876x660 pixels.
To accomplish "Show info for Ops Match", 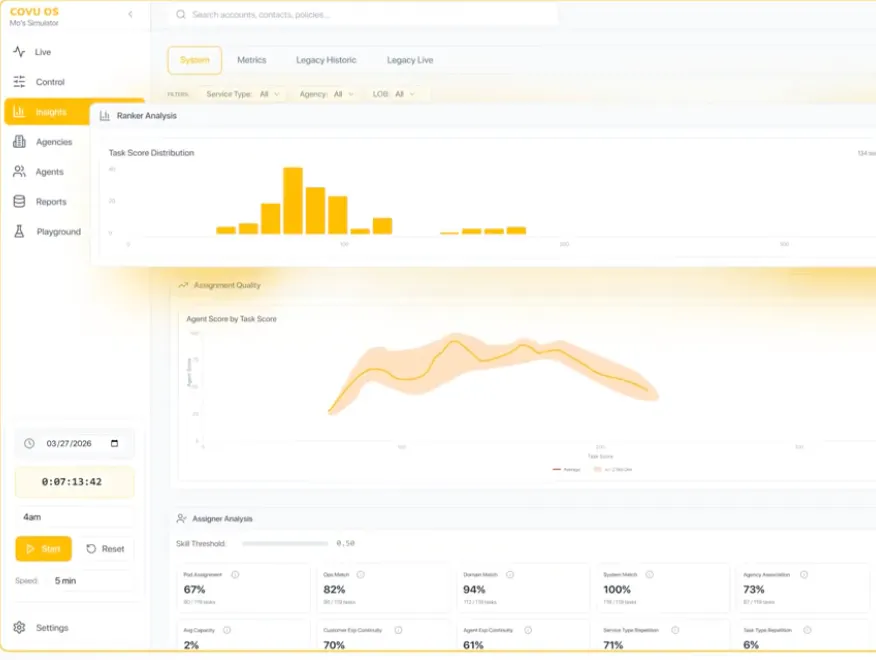I will (x=361, y=574).
